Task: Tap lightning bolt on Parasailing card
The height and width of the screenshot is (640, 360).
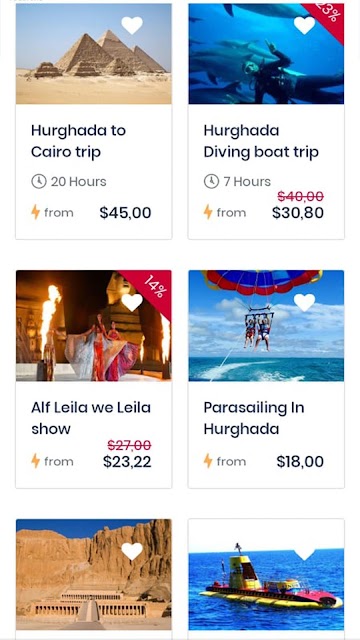Action: pyautogui.click(x=208, y=461)
